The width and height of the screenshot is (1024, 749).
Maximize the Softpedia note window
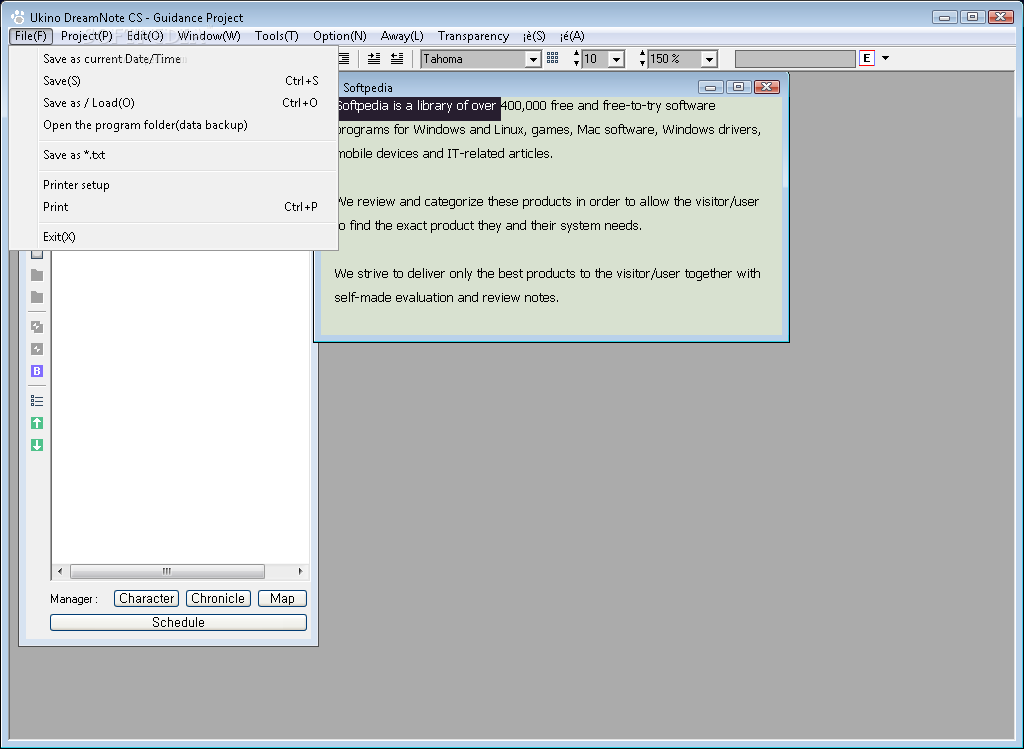[738, 87]
